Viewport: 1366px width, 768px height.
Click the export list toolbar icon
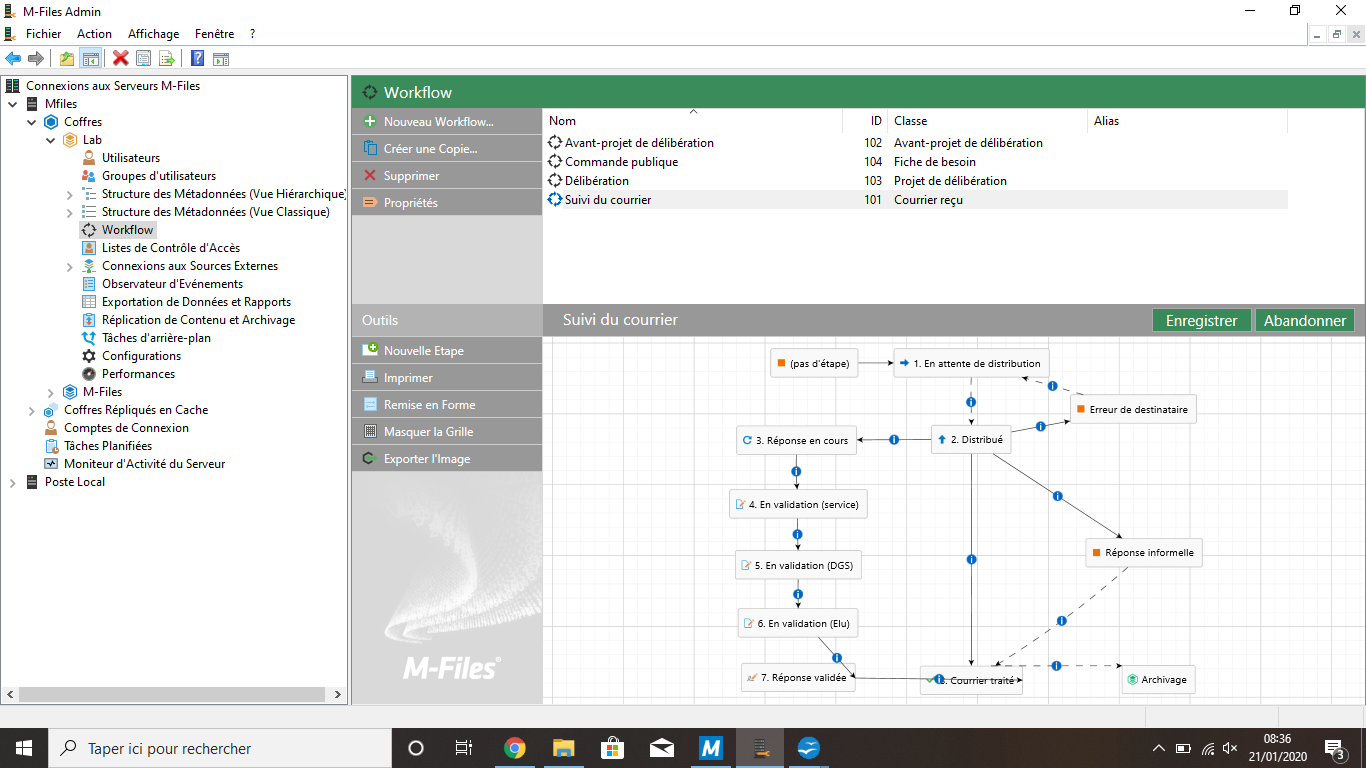[167, 59]
